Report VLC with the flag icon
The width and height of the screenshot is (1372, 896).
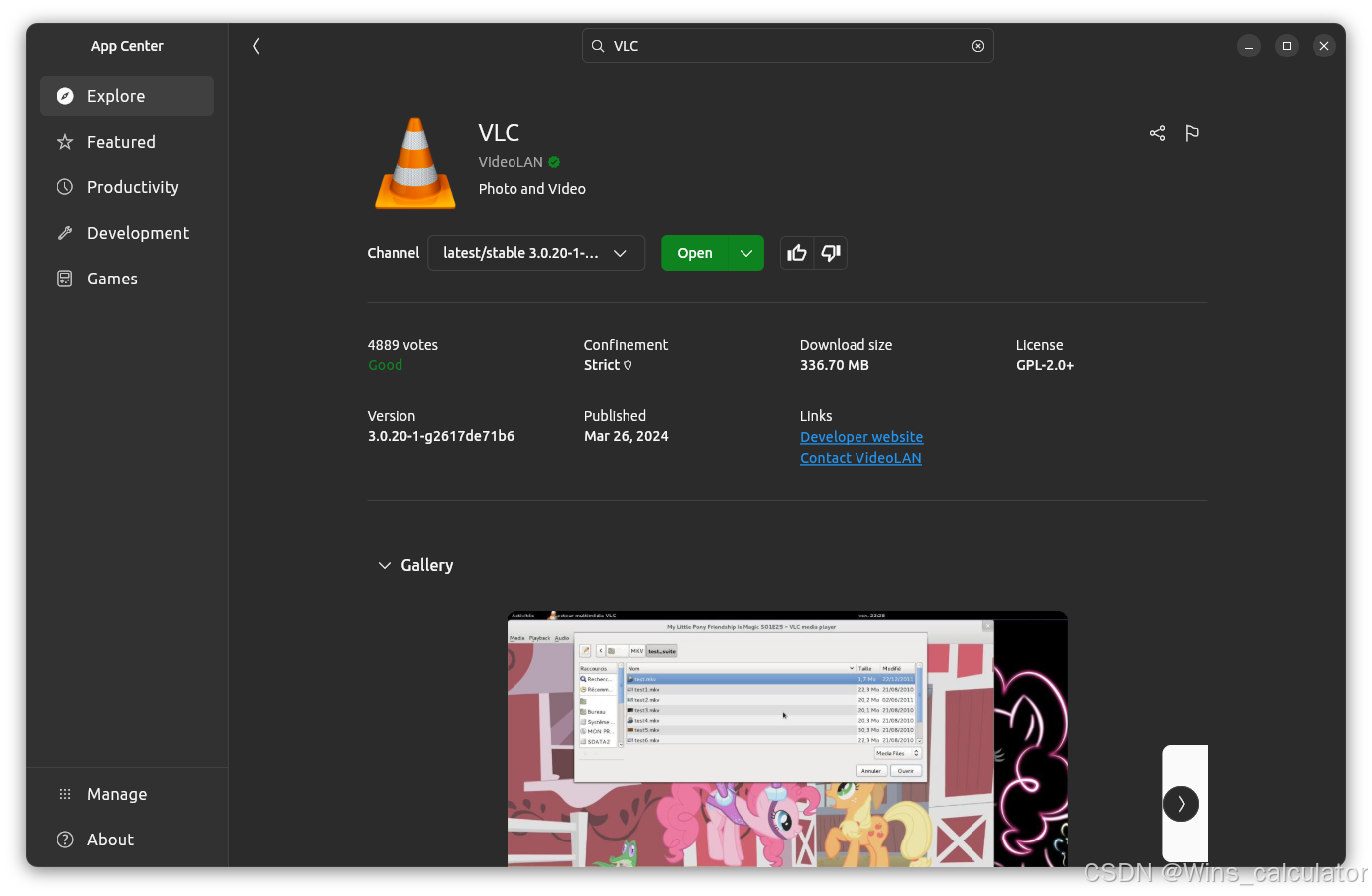1192,133
